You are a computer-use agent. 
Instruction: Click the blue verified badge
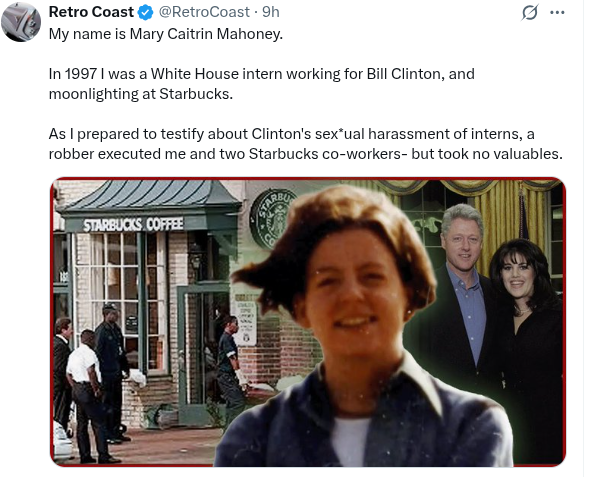pyautogui.click(x=145, y=13)
